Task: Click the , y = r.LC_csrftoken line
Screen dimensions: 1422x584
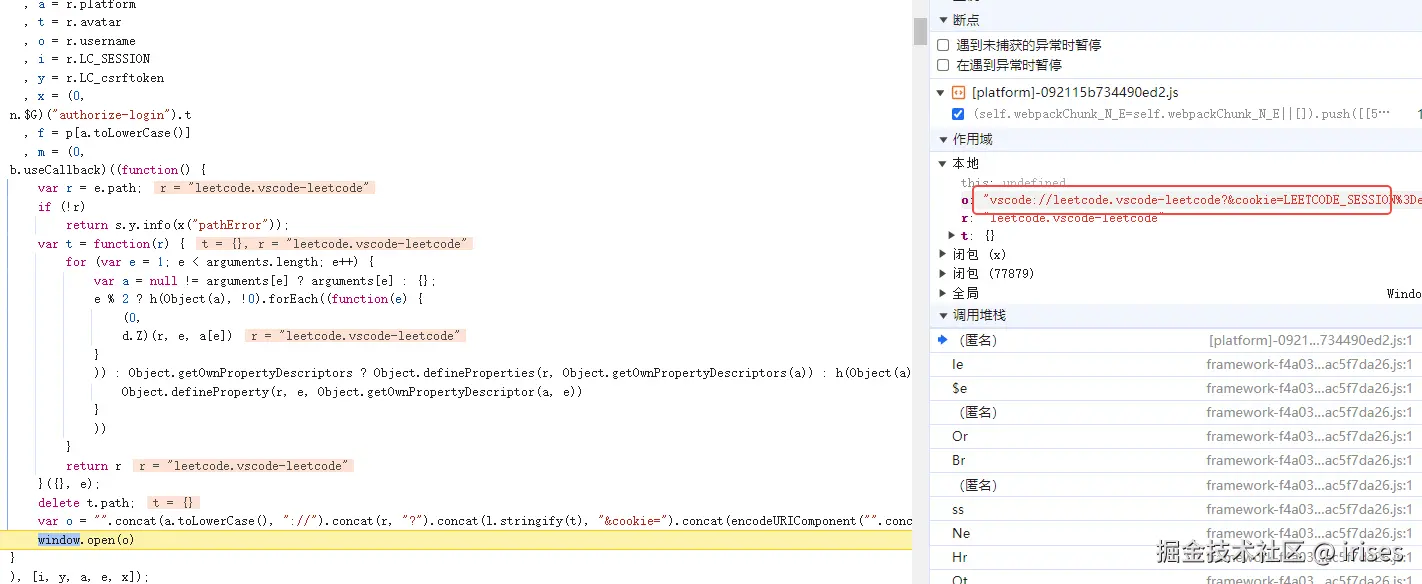Action: click(94, 78)
